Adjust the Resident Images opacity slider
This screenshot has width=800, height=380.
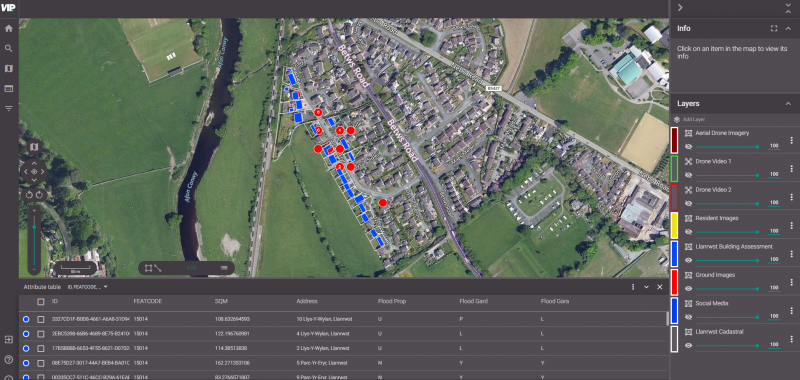click(x=727, y=232)
